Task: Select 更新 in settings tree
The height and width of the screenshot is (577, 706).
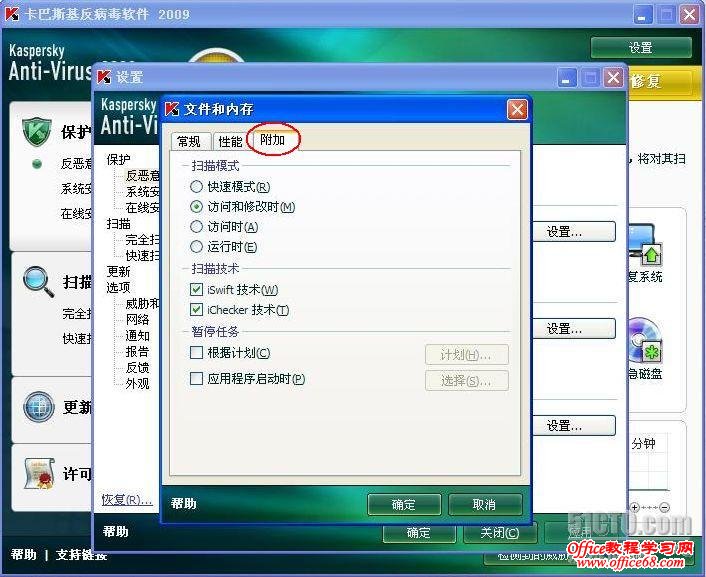Action: (118, 271)
